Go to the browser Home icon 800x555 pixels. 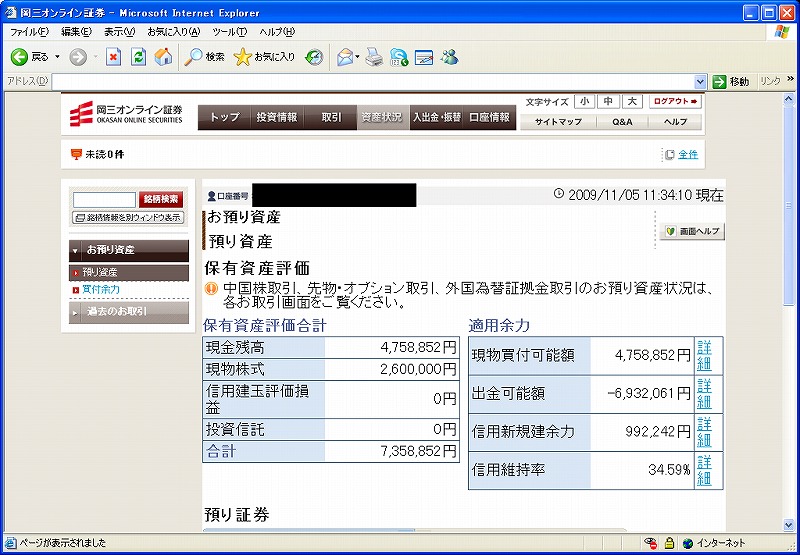[x=162, y=57]
